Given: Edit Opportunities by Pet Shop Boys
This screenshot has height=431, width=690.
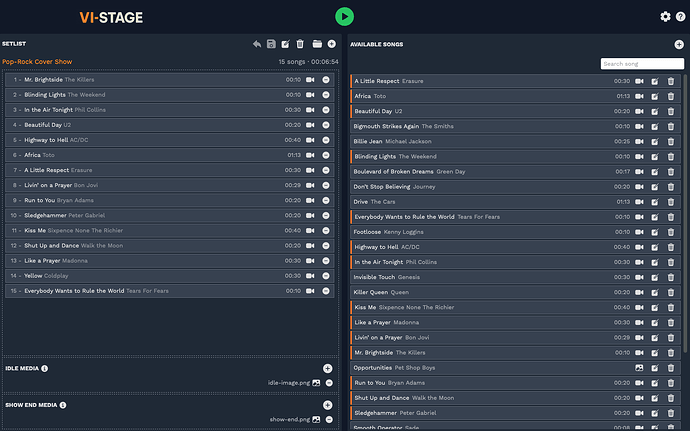Looking at the screenshot, I should point(655,368).
